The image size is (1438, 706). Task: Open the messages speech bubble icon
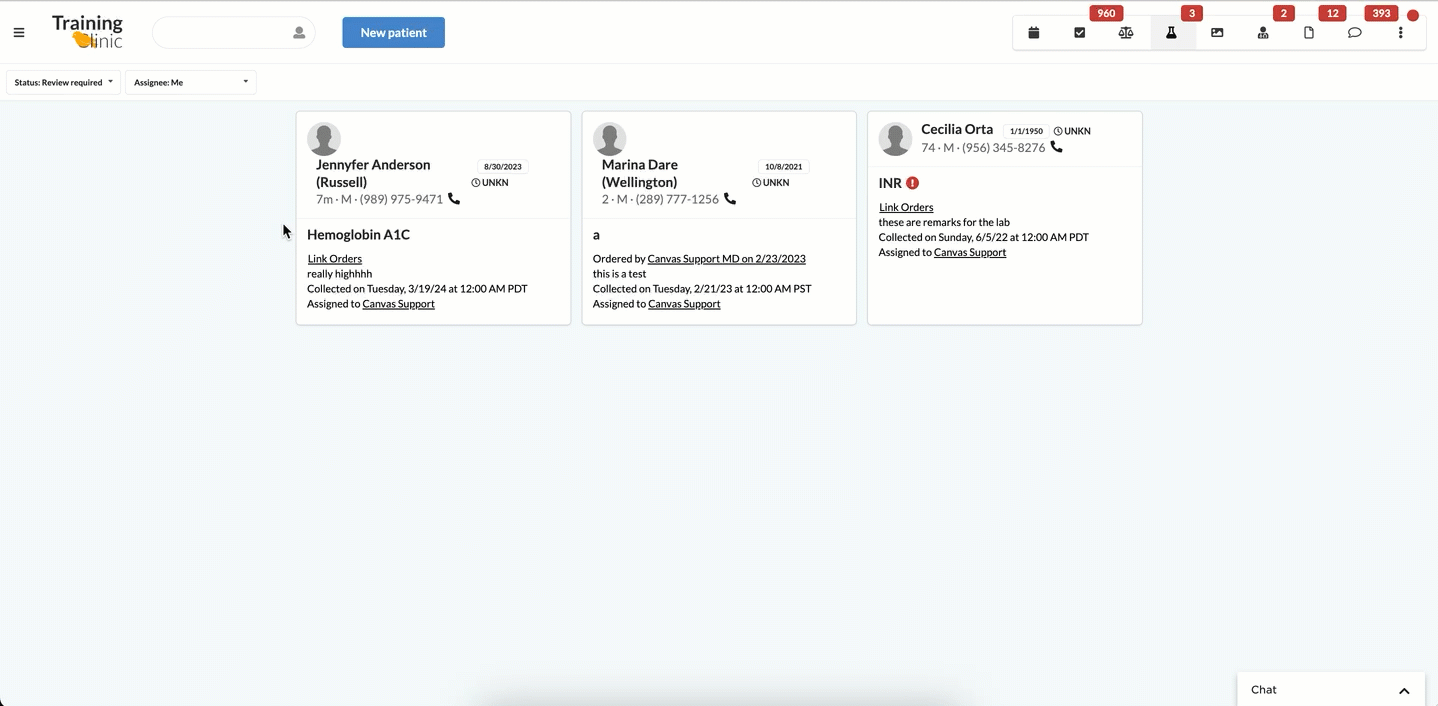click(1355, 33)
